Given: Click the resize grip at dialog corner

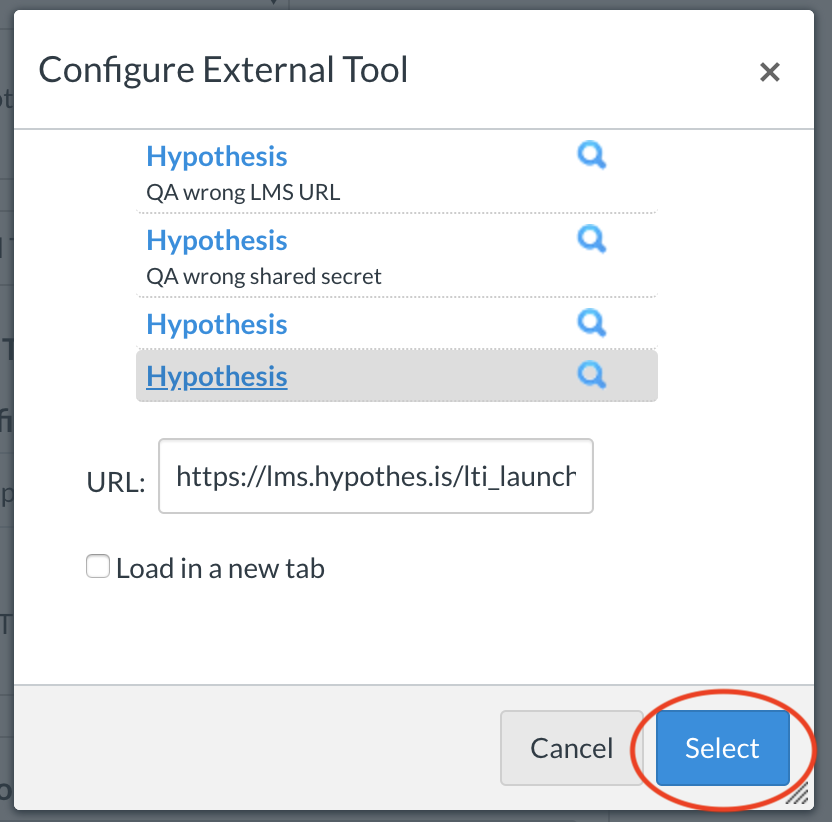Looking at the screenshot, I should [797, 793].
